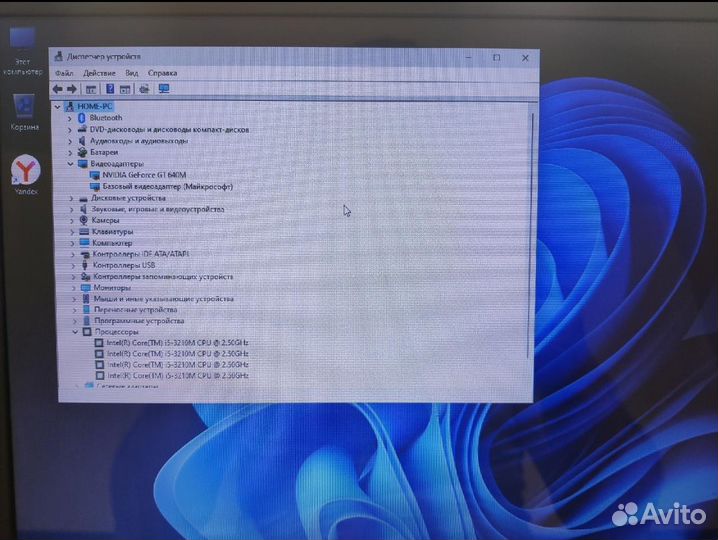This screenshot has height=540, width=718.
Task: Select the Процессоры chip icon
Action: pos(87,332)
